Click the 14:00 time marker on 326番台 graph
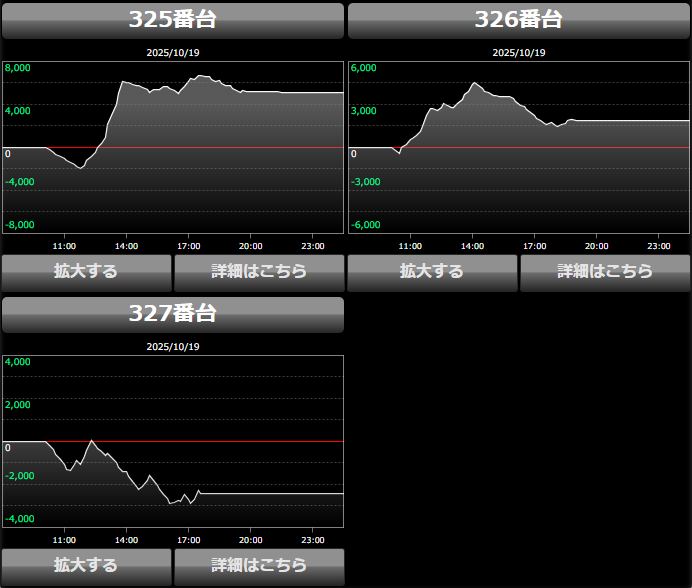The image size is (692, 588). coord(472,246)
